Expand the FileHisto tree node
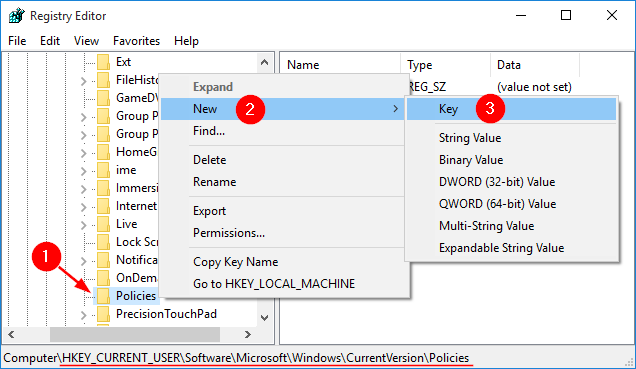636x369 pixels. point(84,81)
